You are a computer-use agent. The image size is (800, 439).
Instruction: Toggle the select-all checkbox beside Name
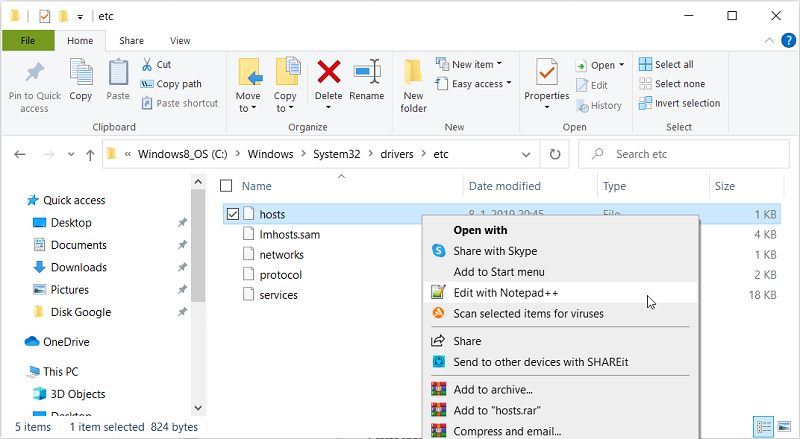point(226,186)
